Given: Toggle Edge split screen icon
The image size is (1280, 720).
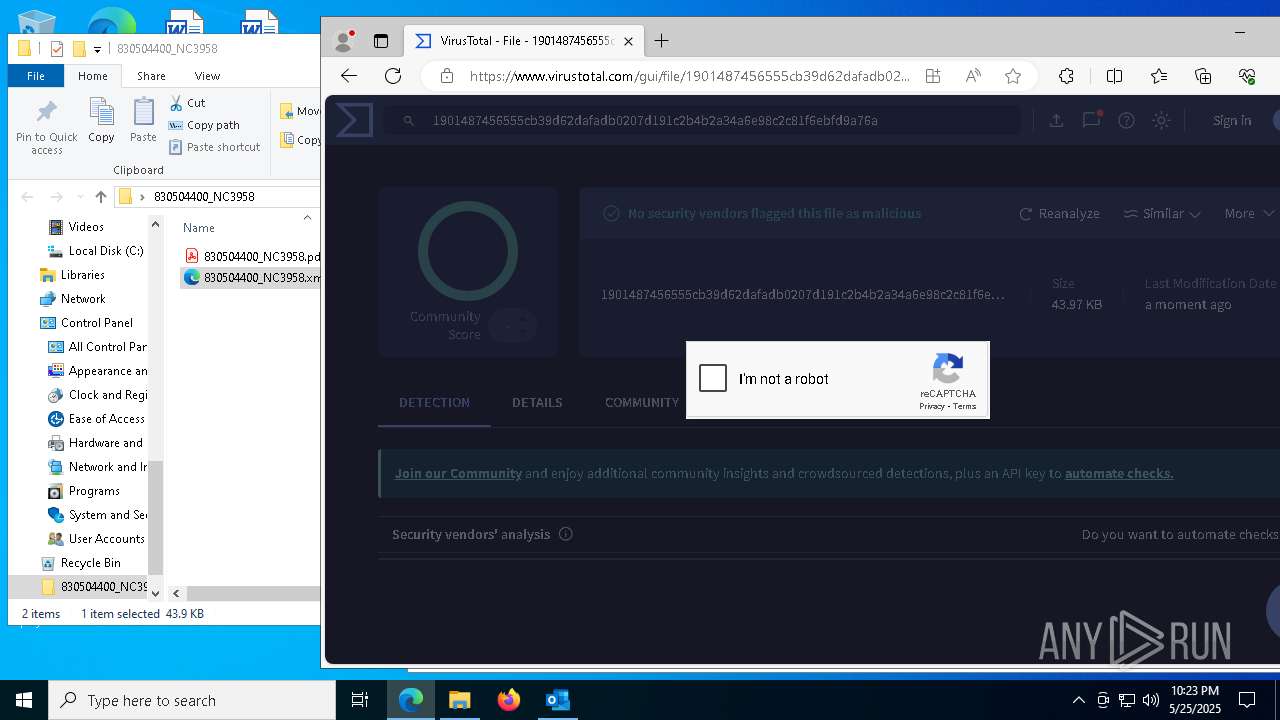Looking at the screenshot, I should (x=1114, y=76).
